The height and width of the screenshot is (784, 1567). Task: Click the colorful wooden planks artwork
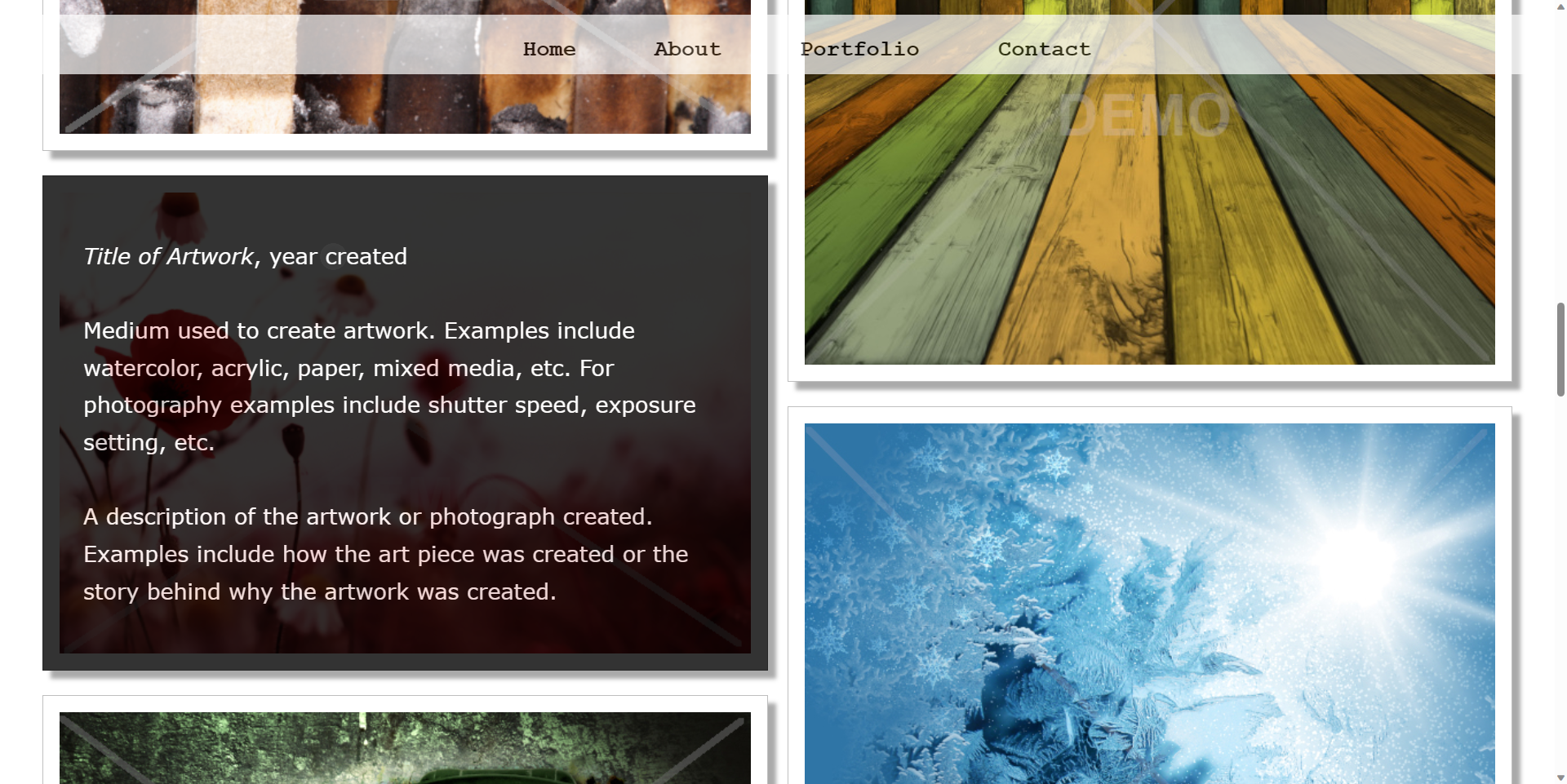pos(1149,220)
